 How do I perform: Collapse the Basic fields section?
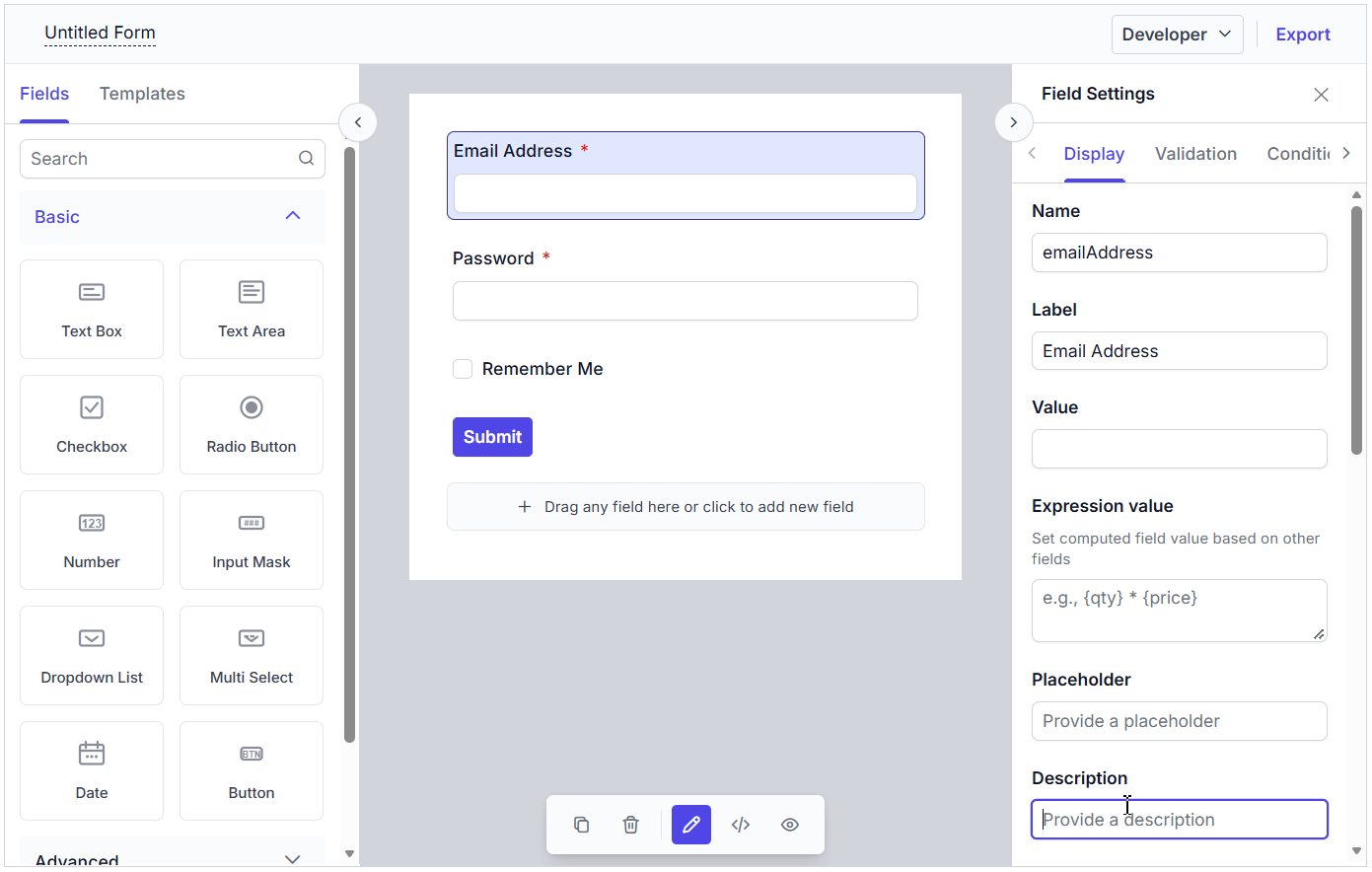173,217
